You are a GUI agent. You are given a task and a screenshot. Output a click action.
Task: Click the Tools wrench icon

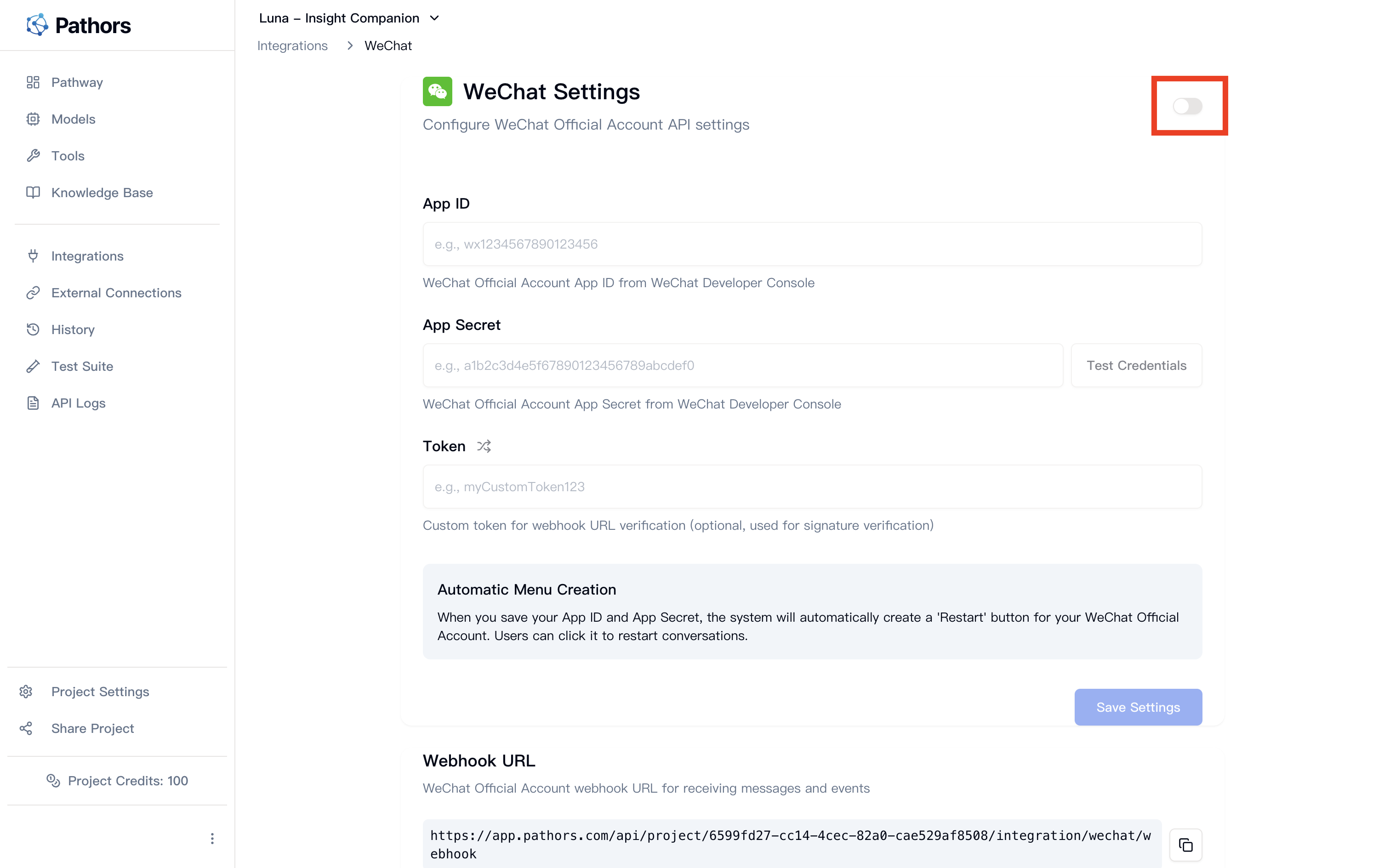click(33, 156)
